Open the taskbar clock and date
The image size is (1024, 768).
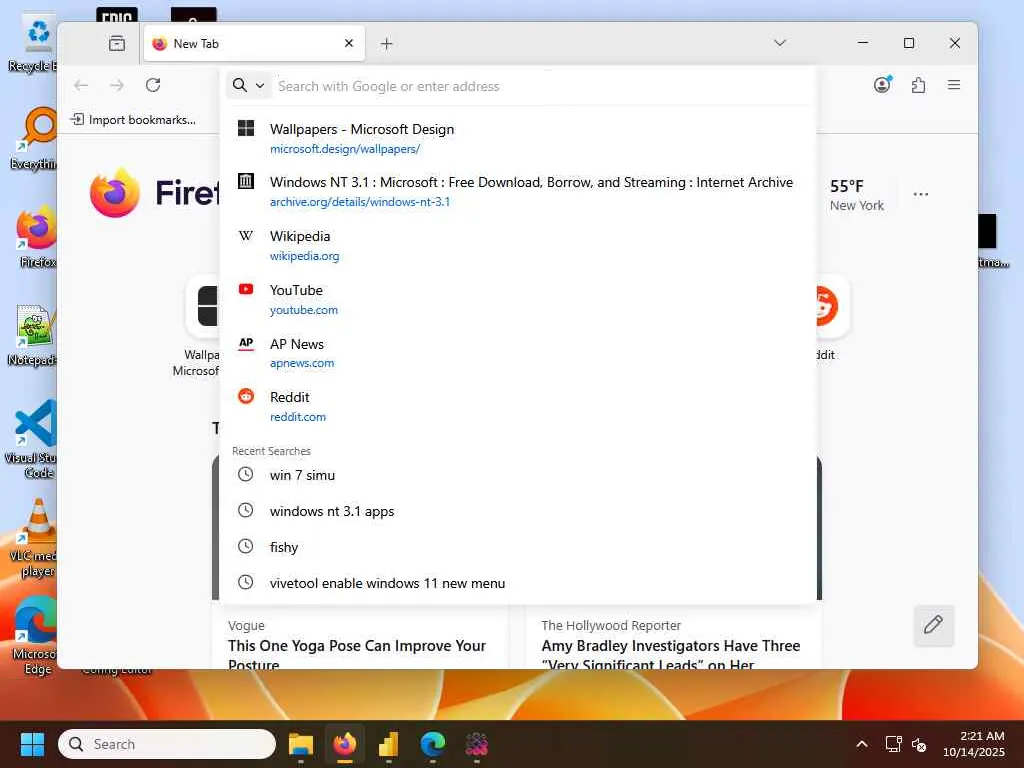tap(974, 744)
